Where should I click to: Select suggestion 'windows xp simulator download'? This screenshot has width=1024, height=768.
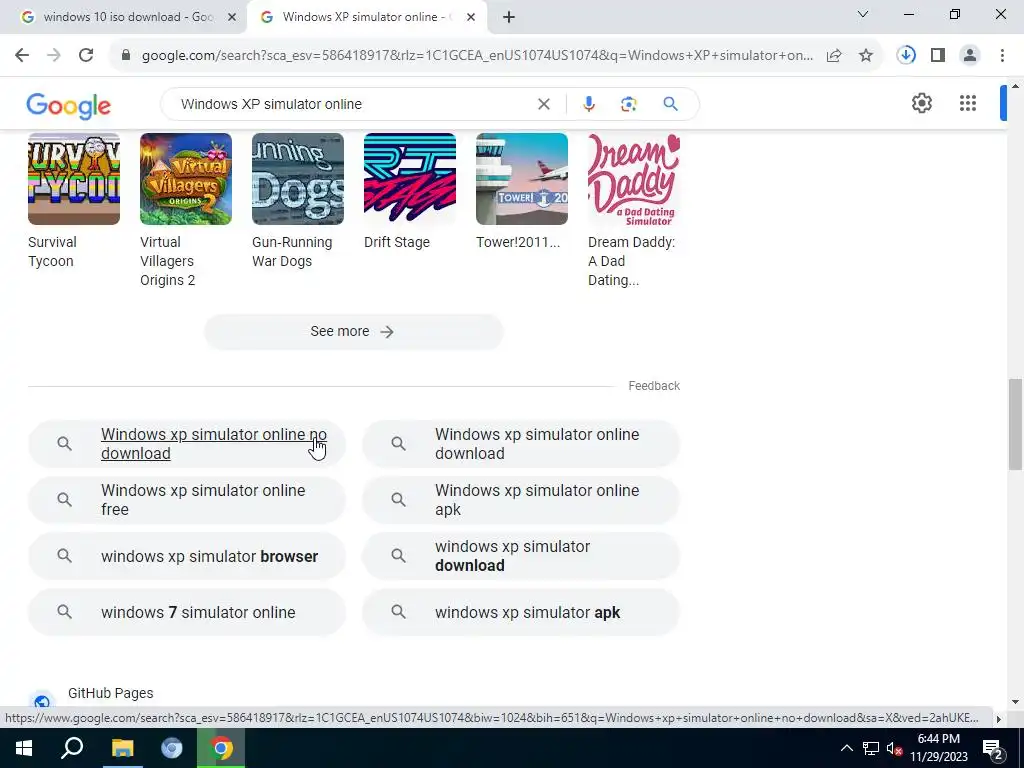[520, 556]
